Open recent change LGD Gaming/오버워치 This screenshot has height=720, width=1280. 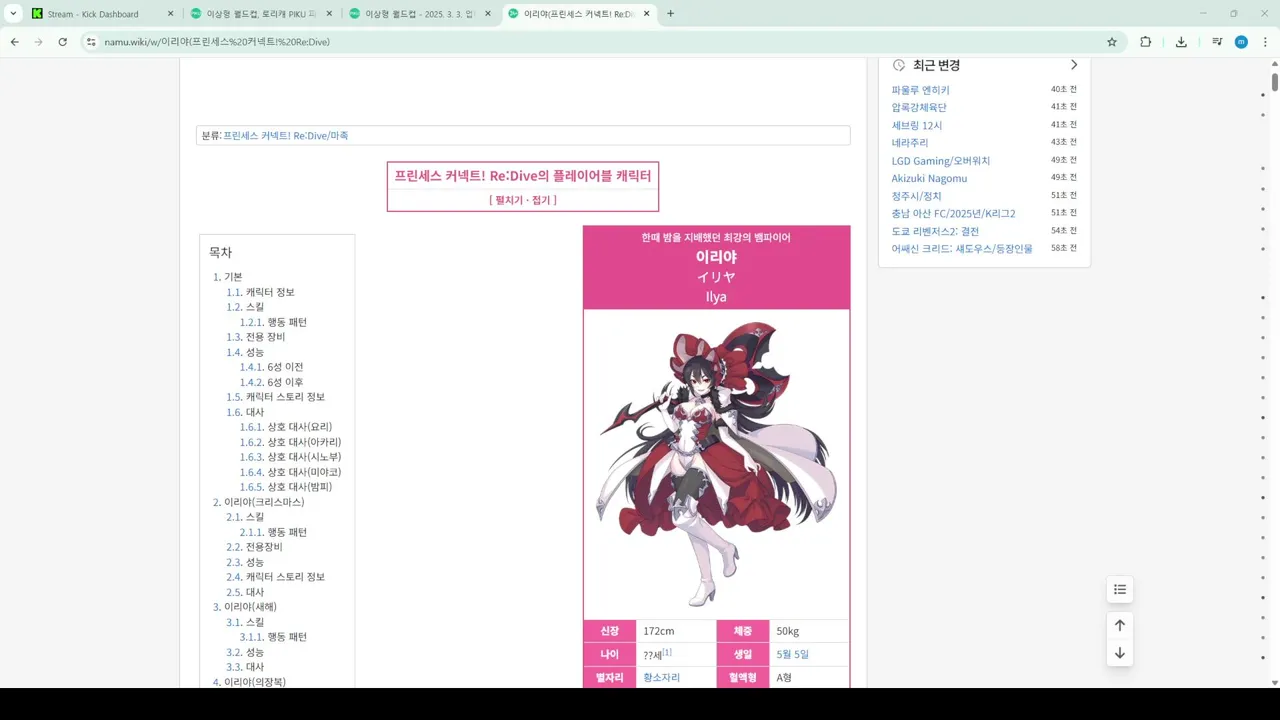click(941, 161)
